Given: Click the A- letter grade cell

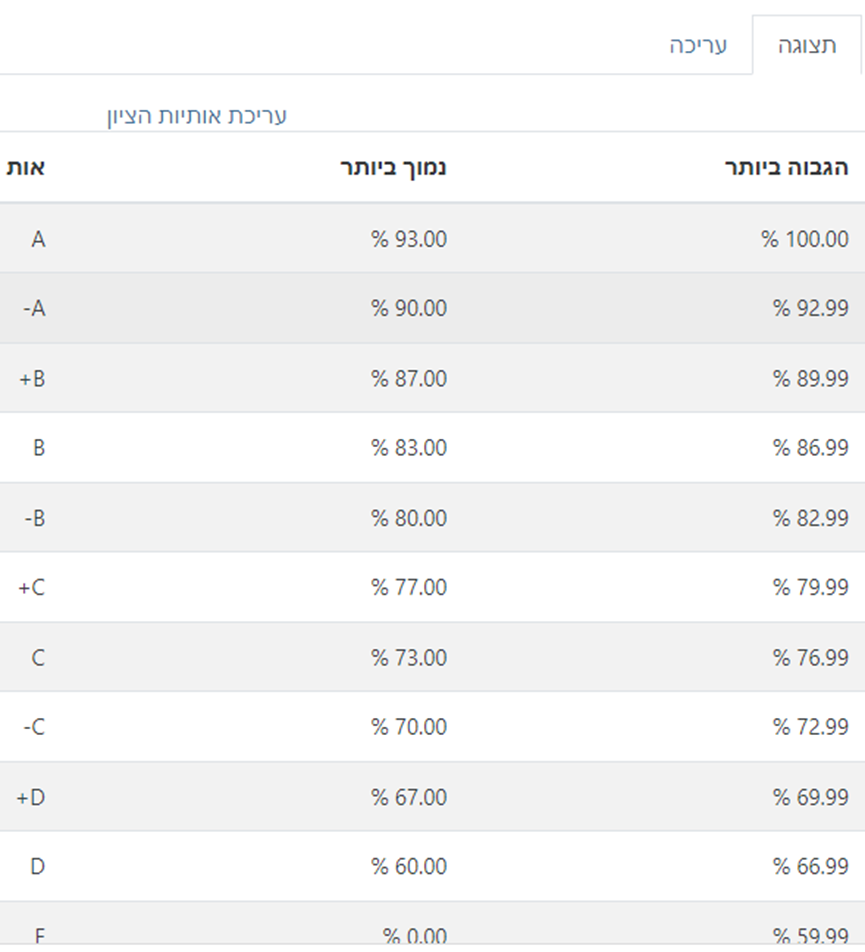Looking at the screenshot, I should point(34,309).
